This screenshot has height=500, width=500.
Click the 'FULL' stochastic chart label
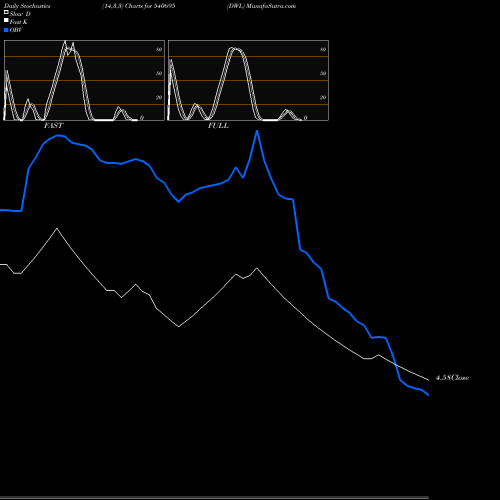[x=218, y=126]
